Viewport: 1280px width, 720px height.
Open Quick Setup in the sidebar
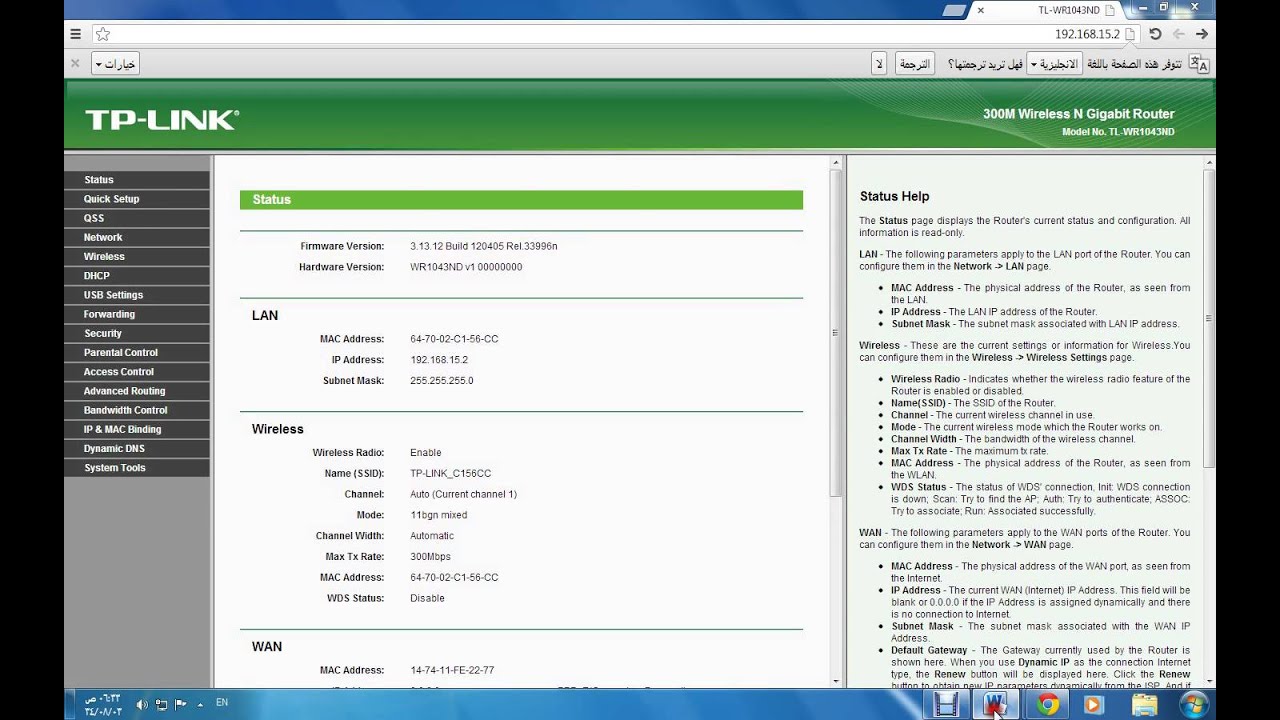click(x=137, y=199)
